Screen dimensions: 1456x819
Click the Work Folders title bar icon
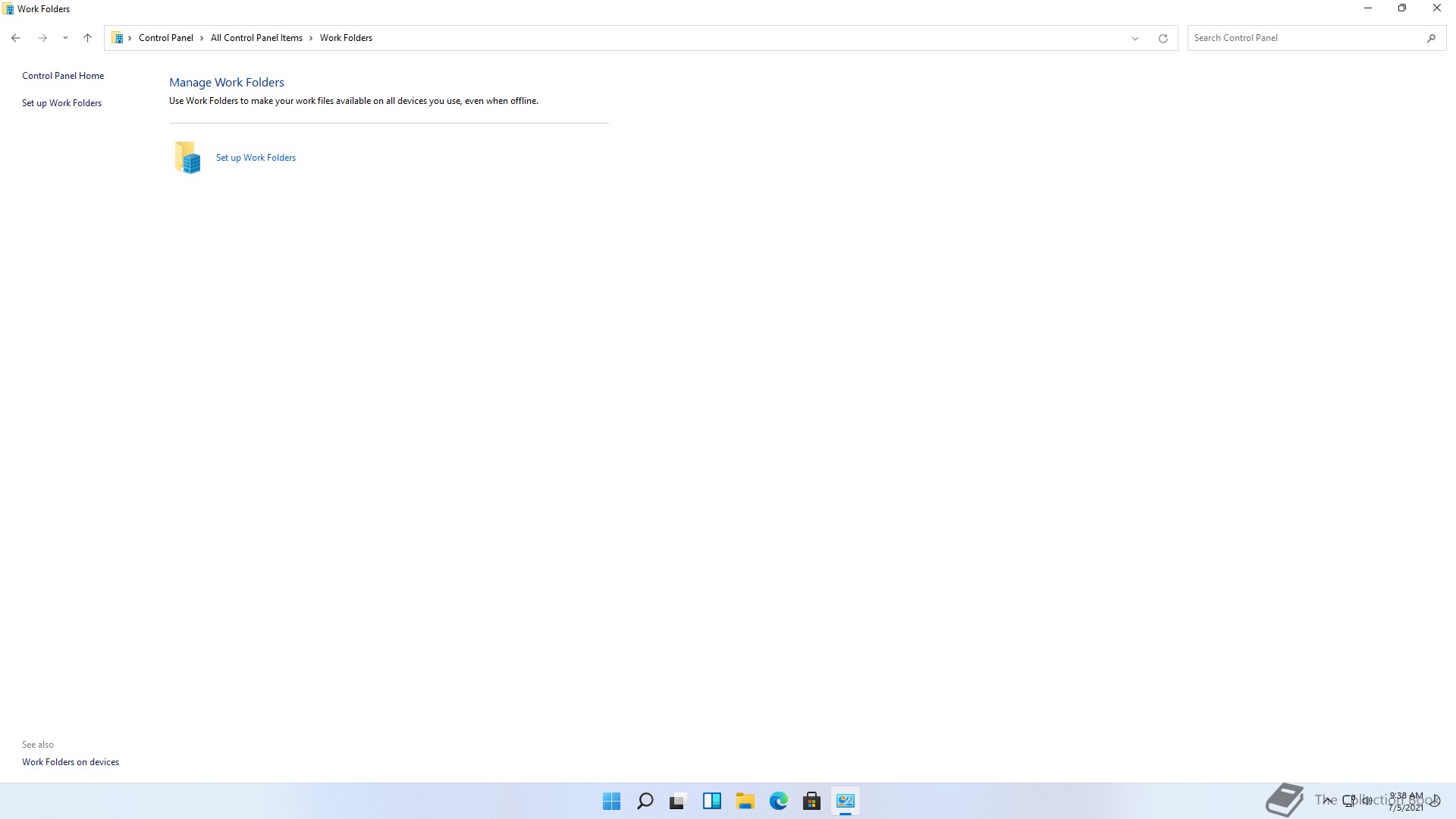[x=8, y=9]
